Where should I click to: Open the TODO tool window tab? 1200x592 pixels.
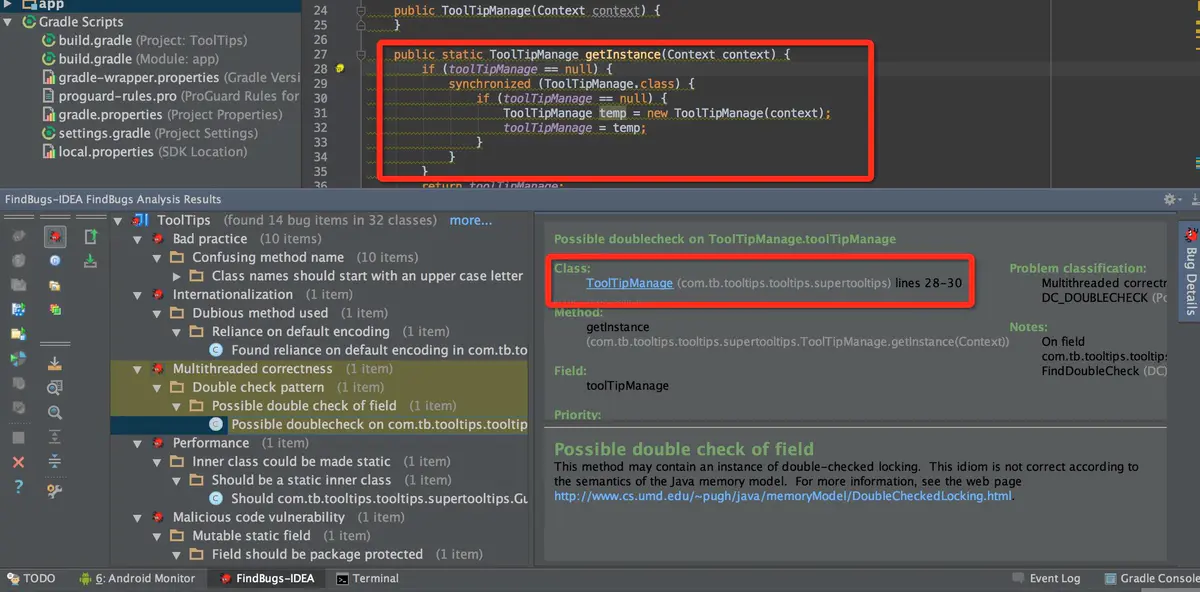pyautogui.click(x=31, y=578)
